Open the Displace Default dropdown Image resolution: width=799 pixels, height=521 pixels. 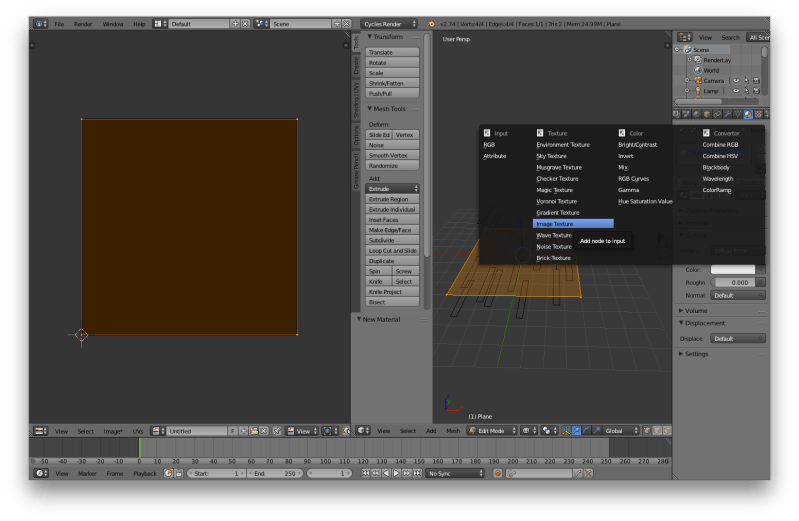click(736, 338)
